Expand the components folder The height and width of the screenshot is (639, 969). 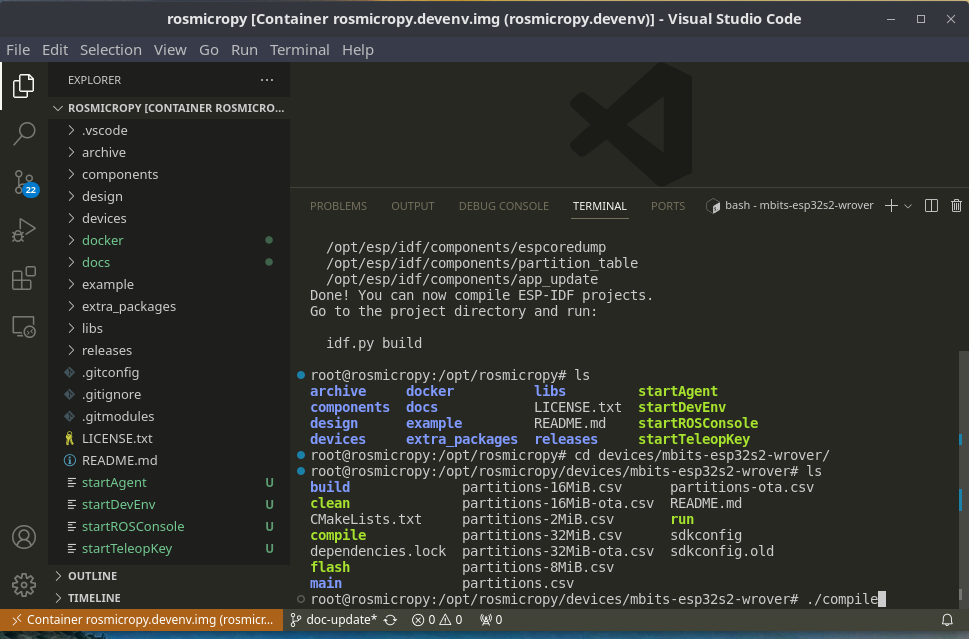coord(169,174)
